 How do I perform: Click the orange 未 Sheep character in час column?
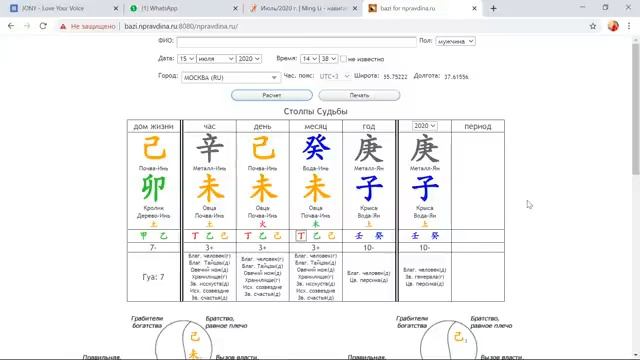pos(210,188)
